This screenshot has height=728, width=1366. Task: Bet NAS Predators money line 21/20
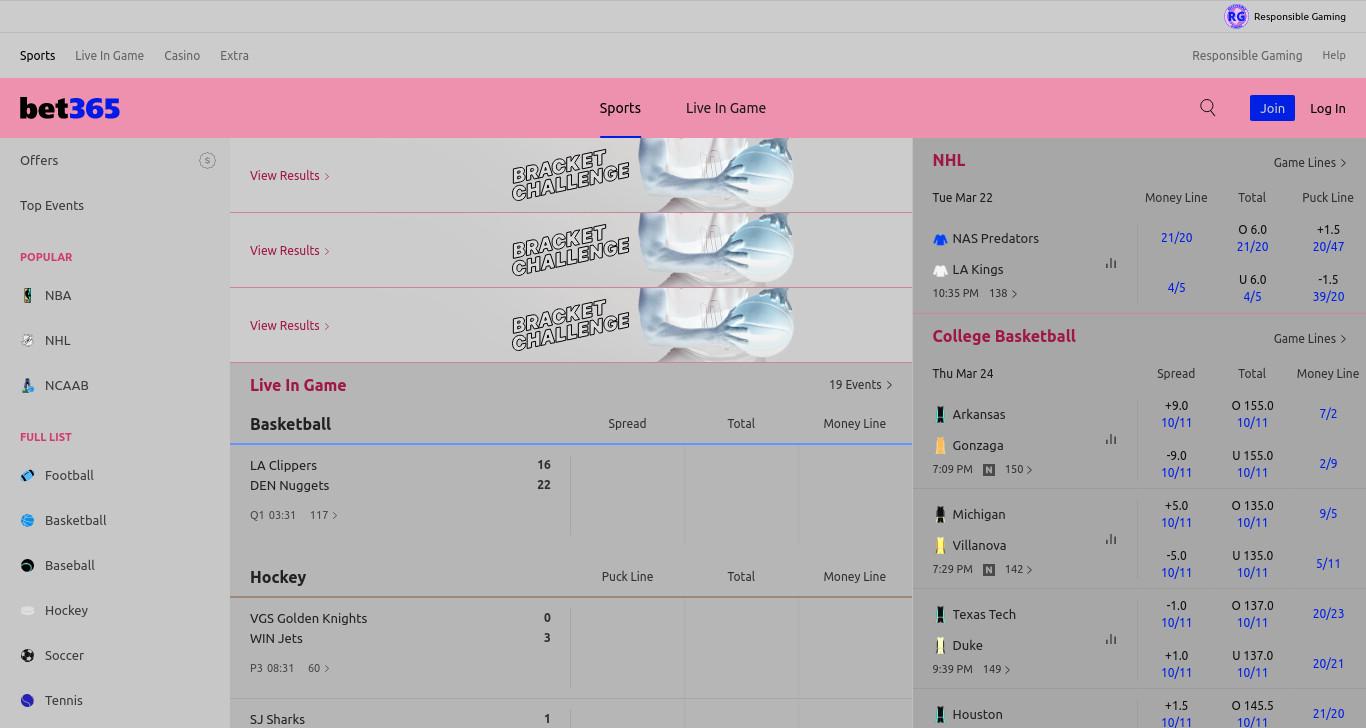[x=1176, y=238]
